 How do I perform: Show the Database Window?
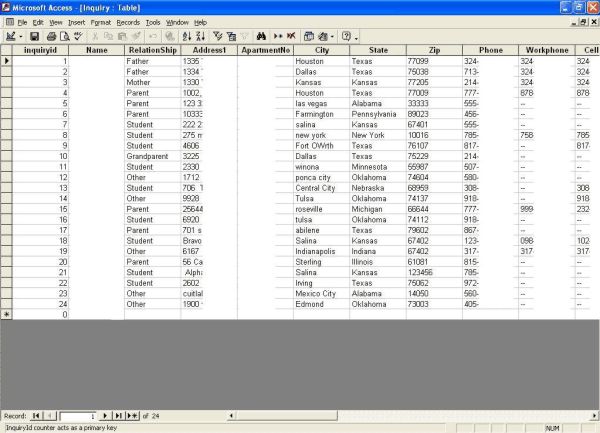[309, 36]
